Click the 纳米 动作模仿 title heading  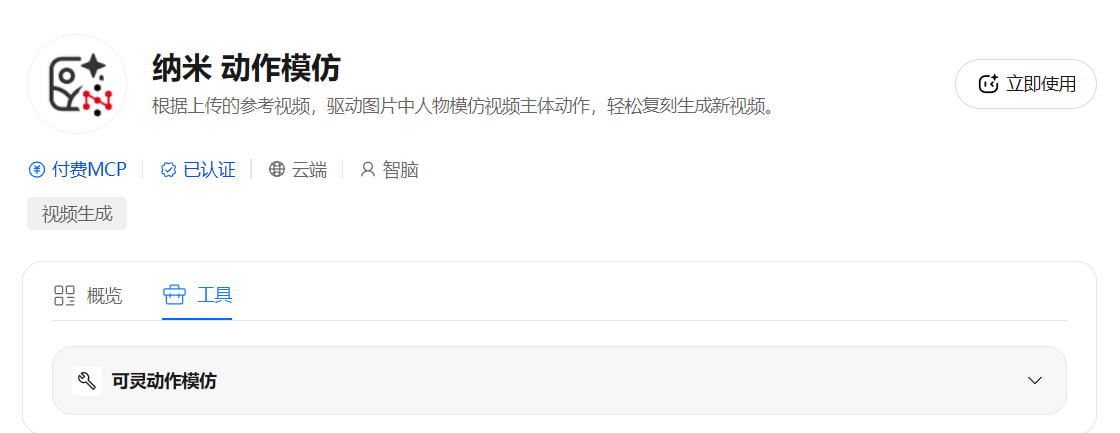point(246,69)
